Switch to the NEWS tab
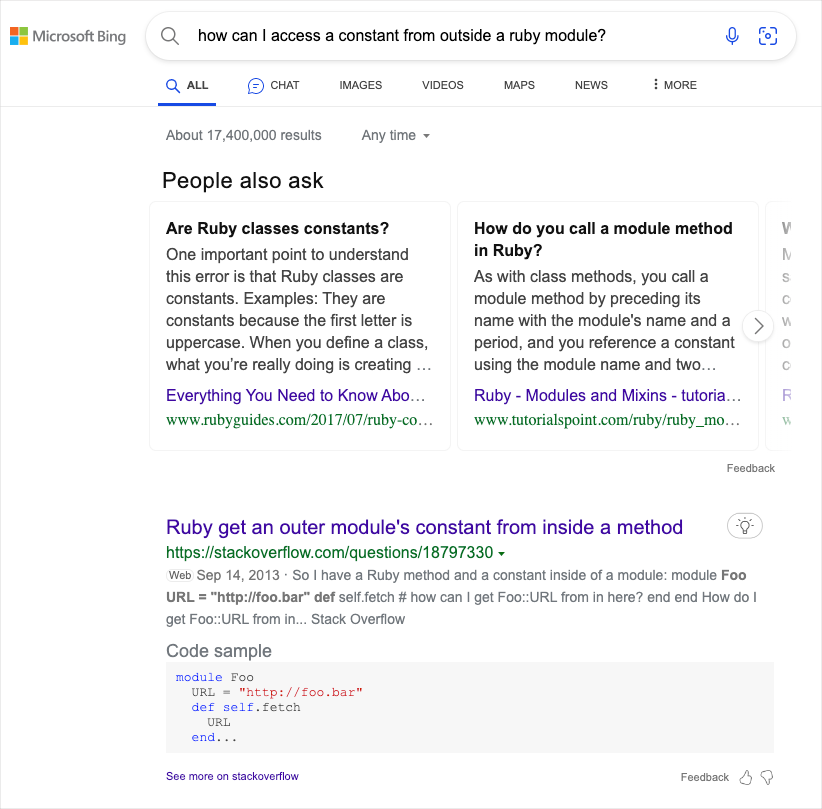This screenshot has width=822, height=809. pos(591,85)
